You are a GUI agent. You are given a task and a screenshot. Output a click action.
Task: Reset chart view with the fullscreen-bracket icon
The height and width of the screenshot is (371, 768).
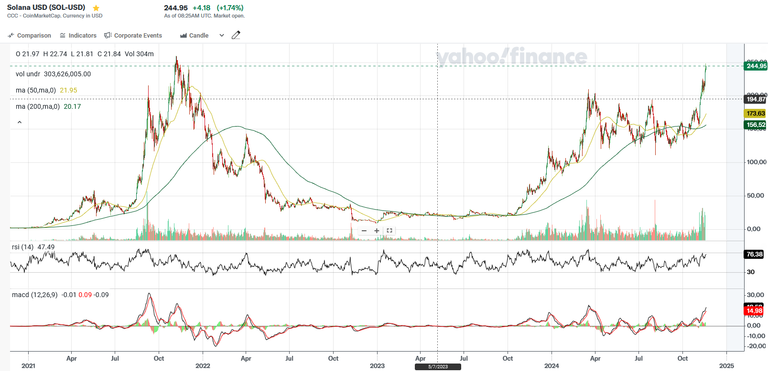[389, 230]
